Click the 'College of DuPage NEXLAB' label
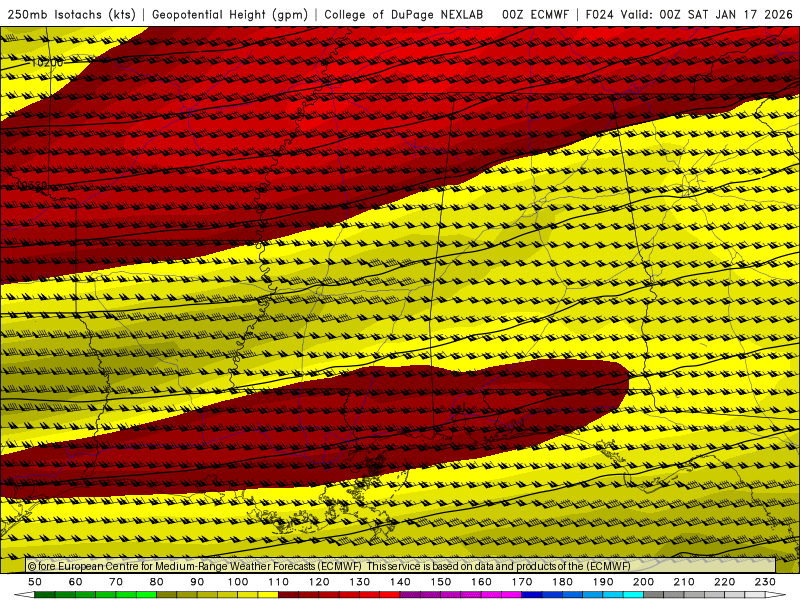800x600 pixels. (404, 15)
